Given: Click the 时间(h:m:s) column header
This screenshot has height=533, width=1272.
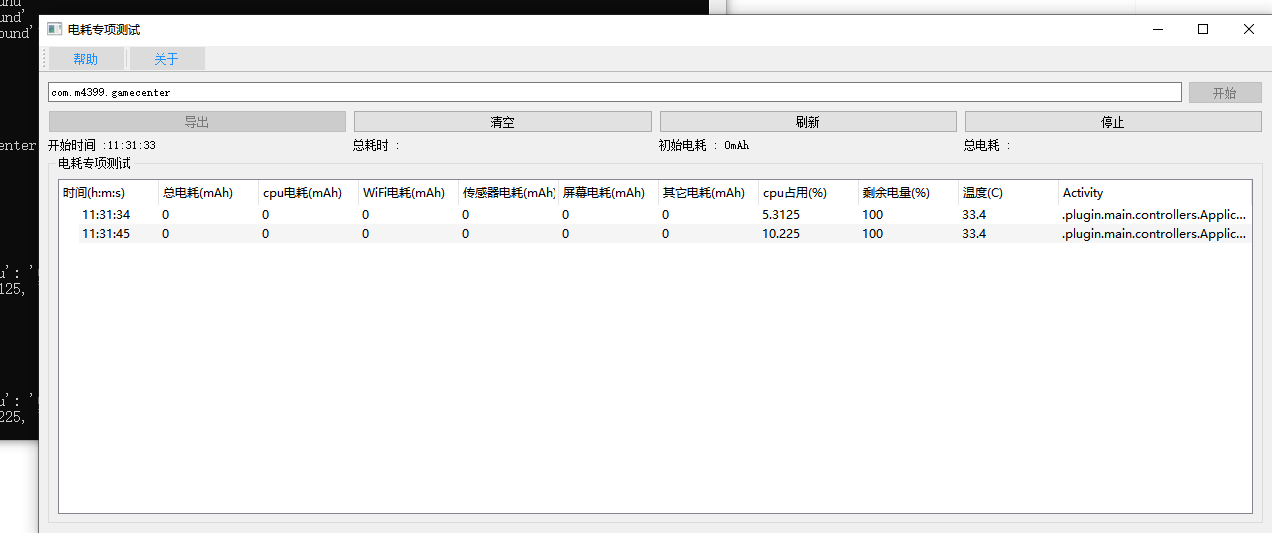Looking at the screenshot, I should tap(109, 193).
